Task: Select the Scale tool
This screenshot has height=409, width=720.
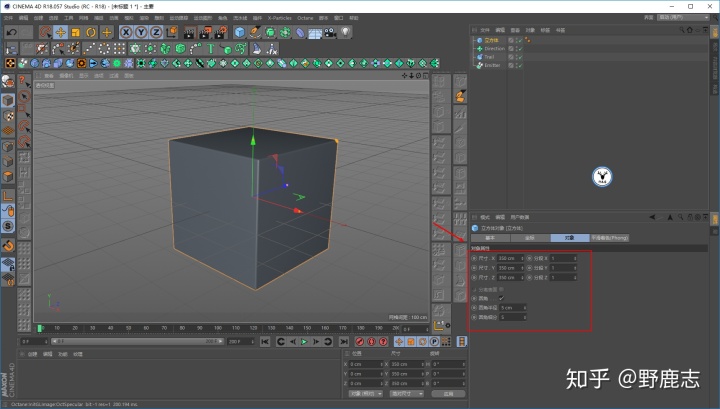Action: click(x=75, y=32)
